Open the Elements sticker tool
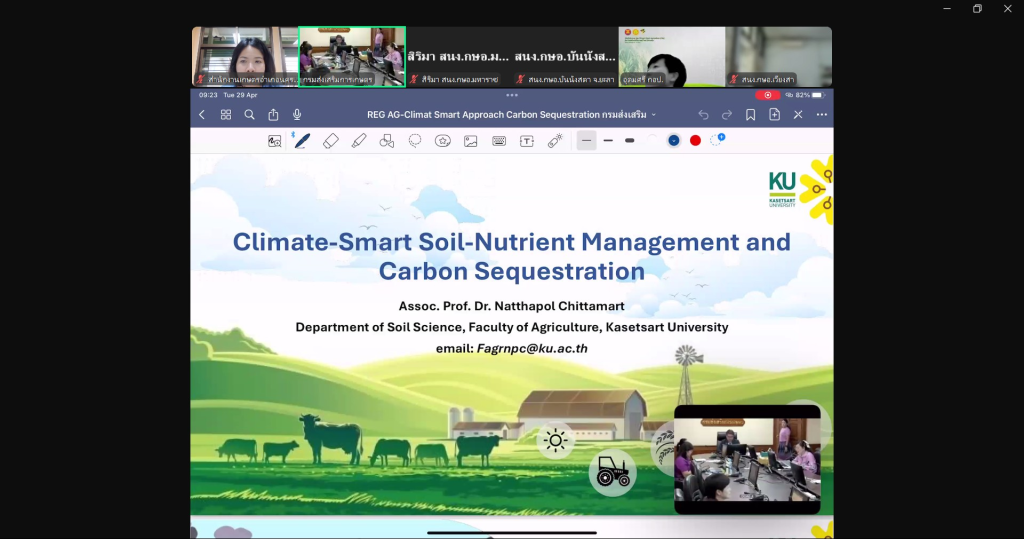 (x=443, y=141)
